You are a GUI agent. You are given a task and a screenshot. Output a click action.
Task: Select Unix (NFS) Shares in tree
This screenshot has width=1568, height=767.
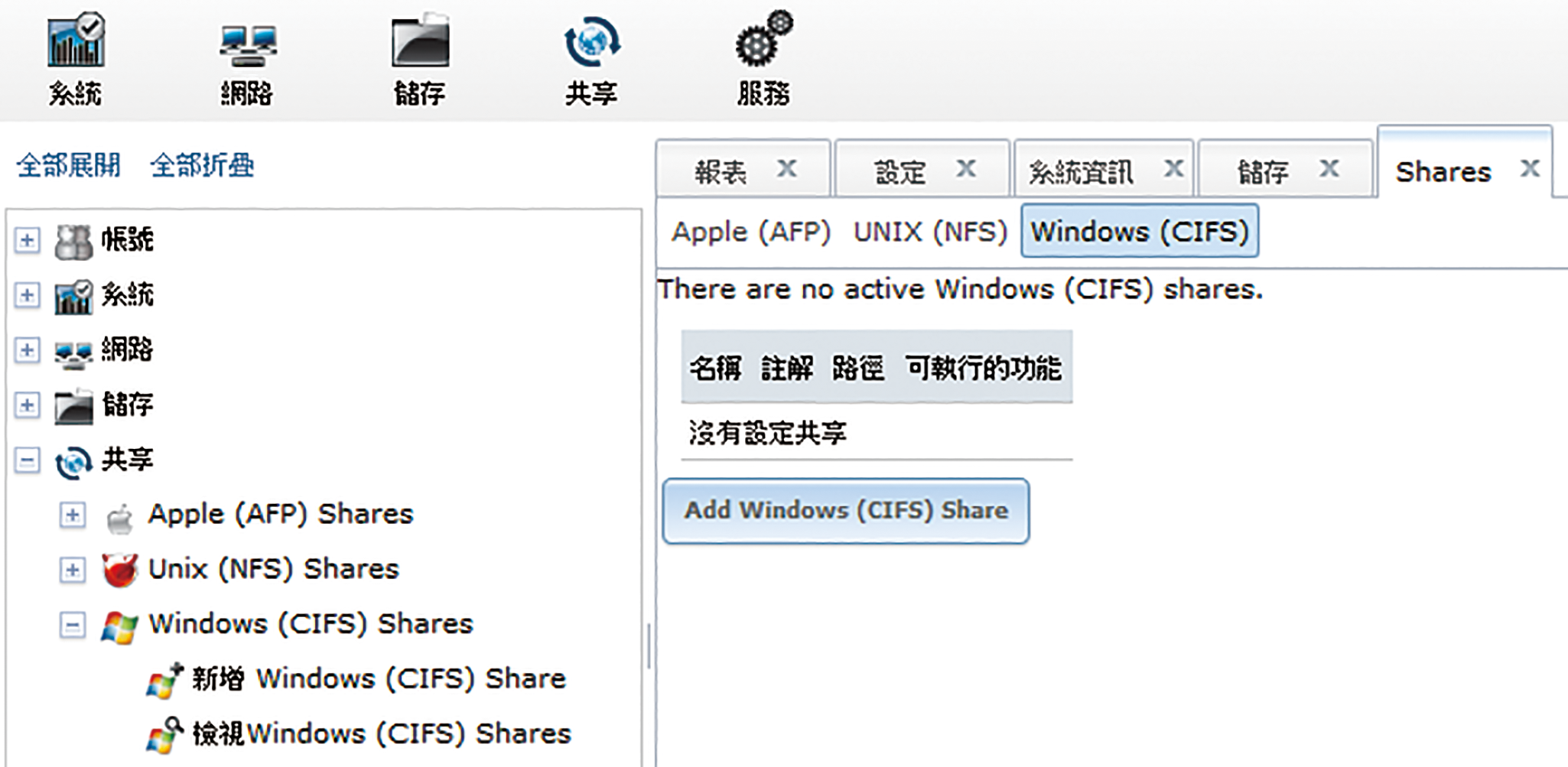[x=274, y=570]
